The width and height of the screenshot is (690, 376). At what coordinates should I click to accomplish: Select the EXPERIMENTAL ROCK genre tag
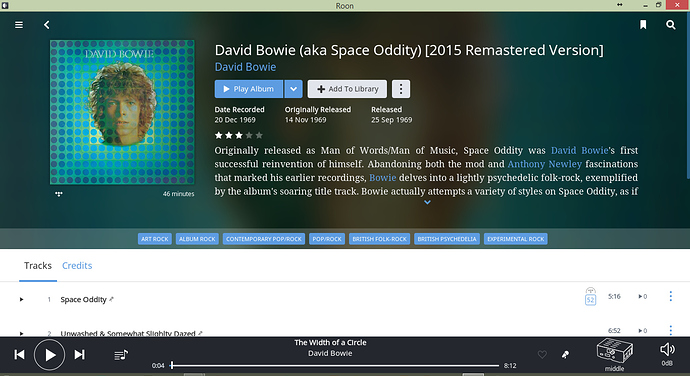515,239
